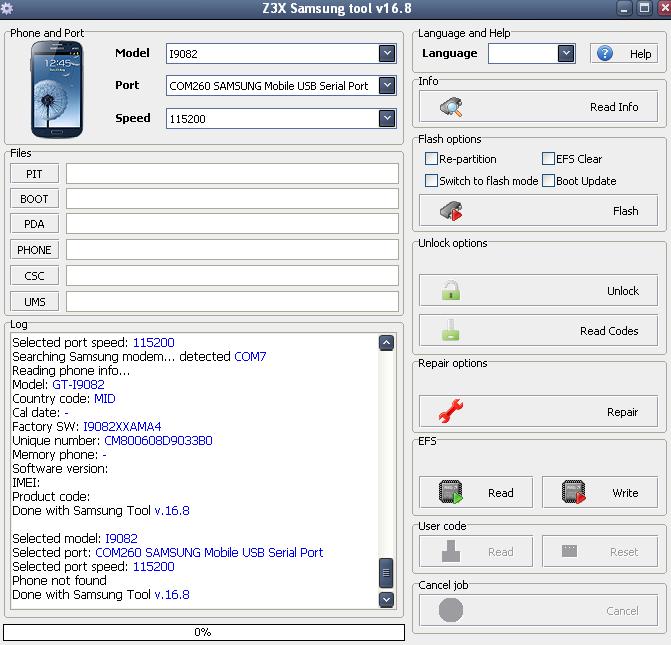
Task: Choose a file with the PDA button
Action: pos(34,224)
